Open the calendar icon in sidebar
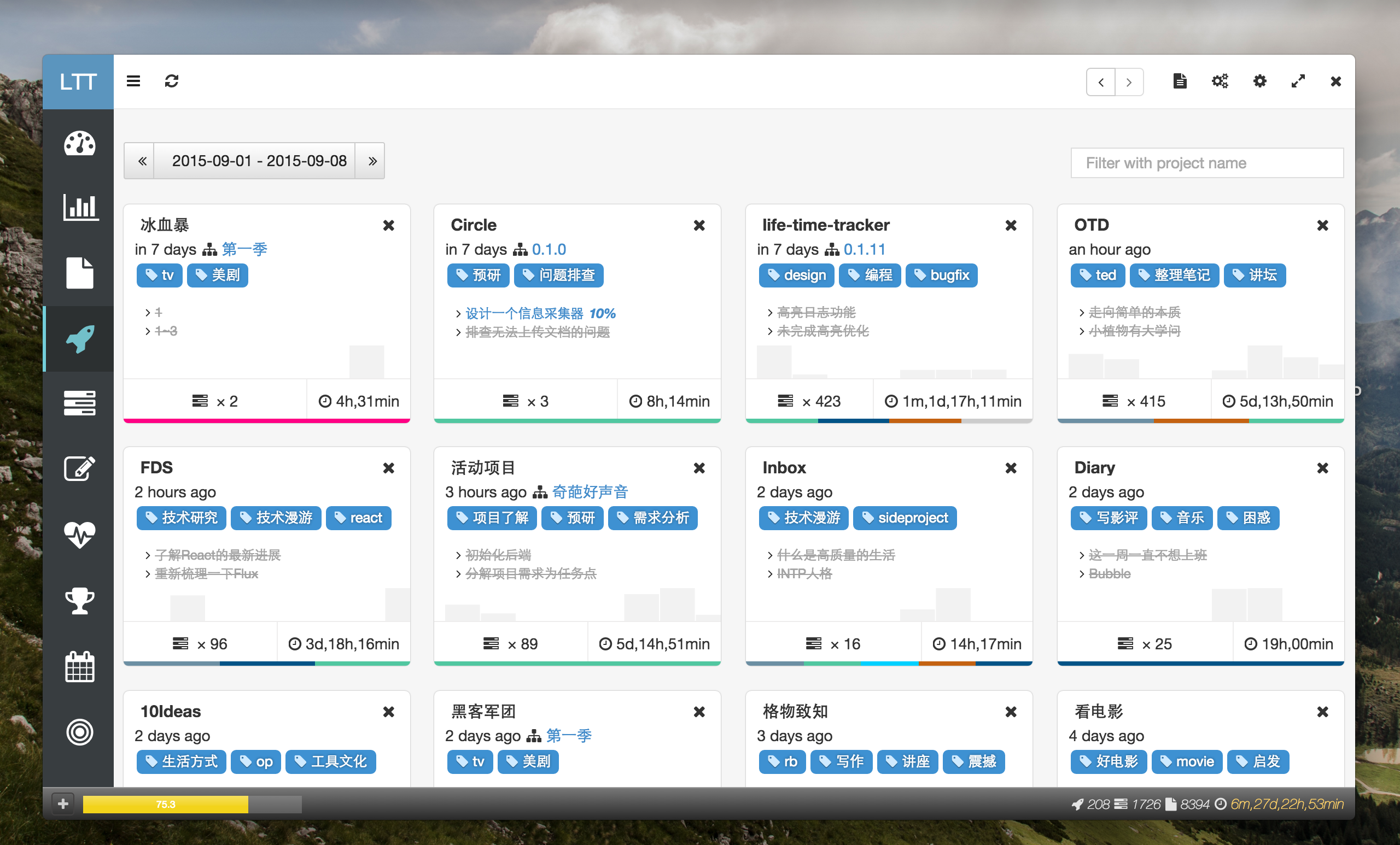Viewport: 1400px width, 845px height. coord(79,666)
